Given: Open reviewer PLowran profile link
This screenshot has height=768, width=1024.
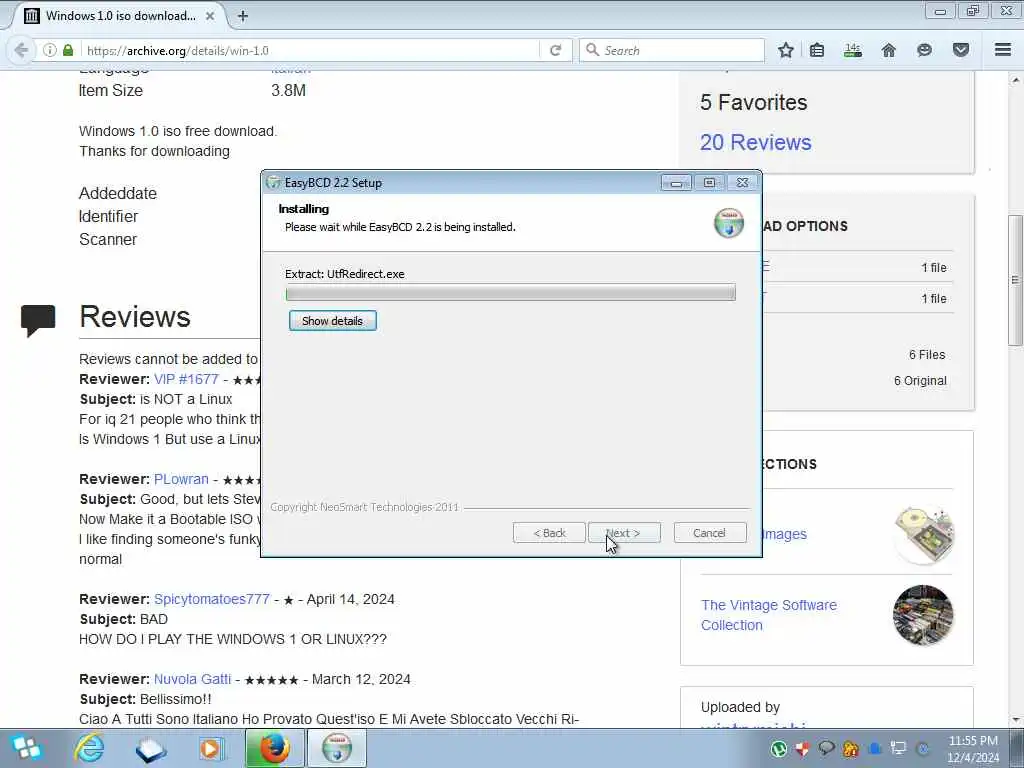Looking at the screenshot, I should [181, 479].
